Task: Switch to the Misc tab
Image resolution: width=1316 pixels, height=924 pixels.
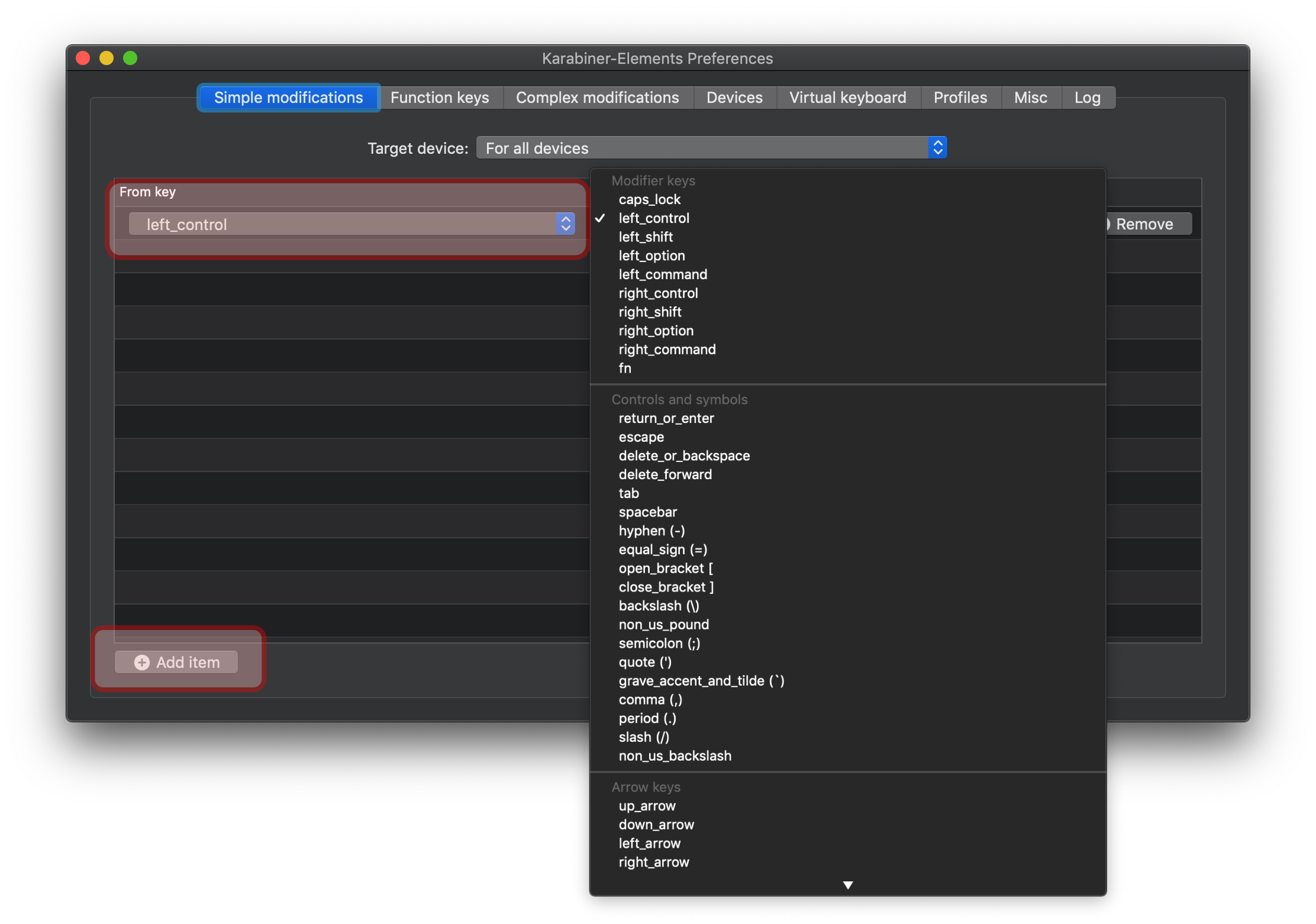Action: click(x=1030, y=98)
